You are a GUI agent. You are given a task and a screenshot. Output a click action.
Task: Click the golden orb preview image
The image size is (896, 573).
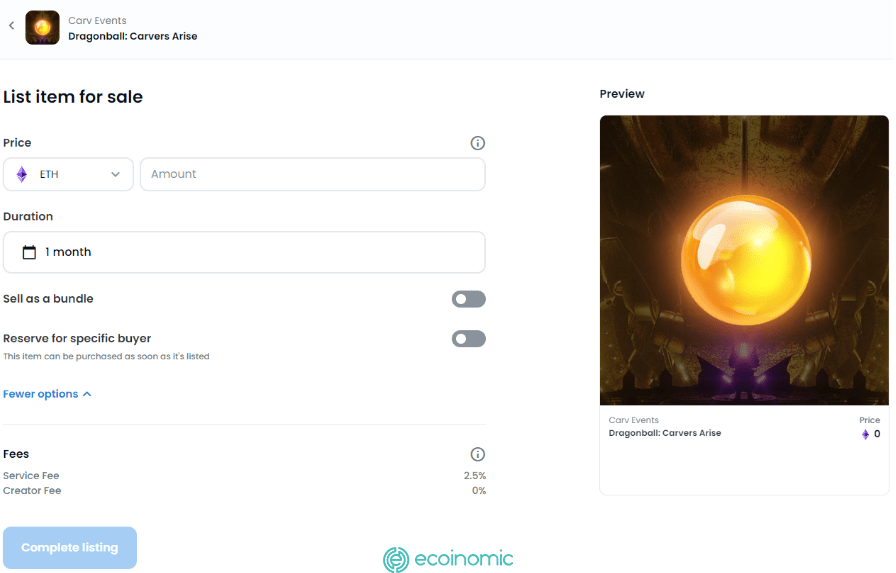(x=744, y=260)
